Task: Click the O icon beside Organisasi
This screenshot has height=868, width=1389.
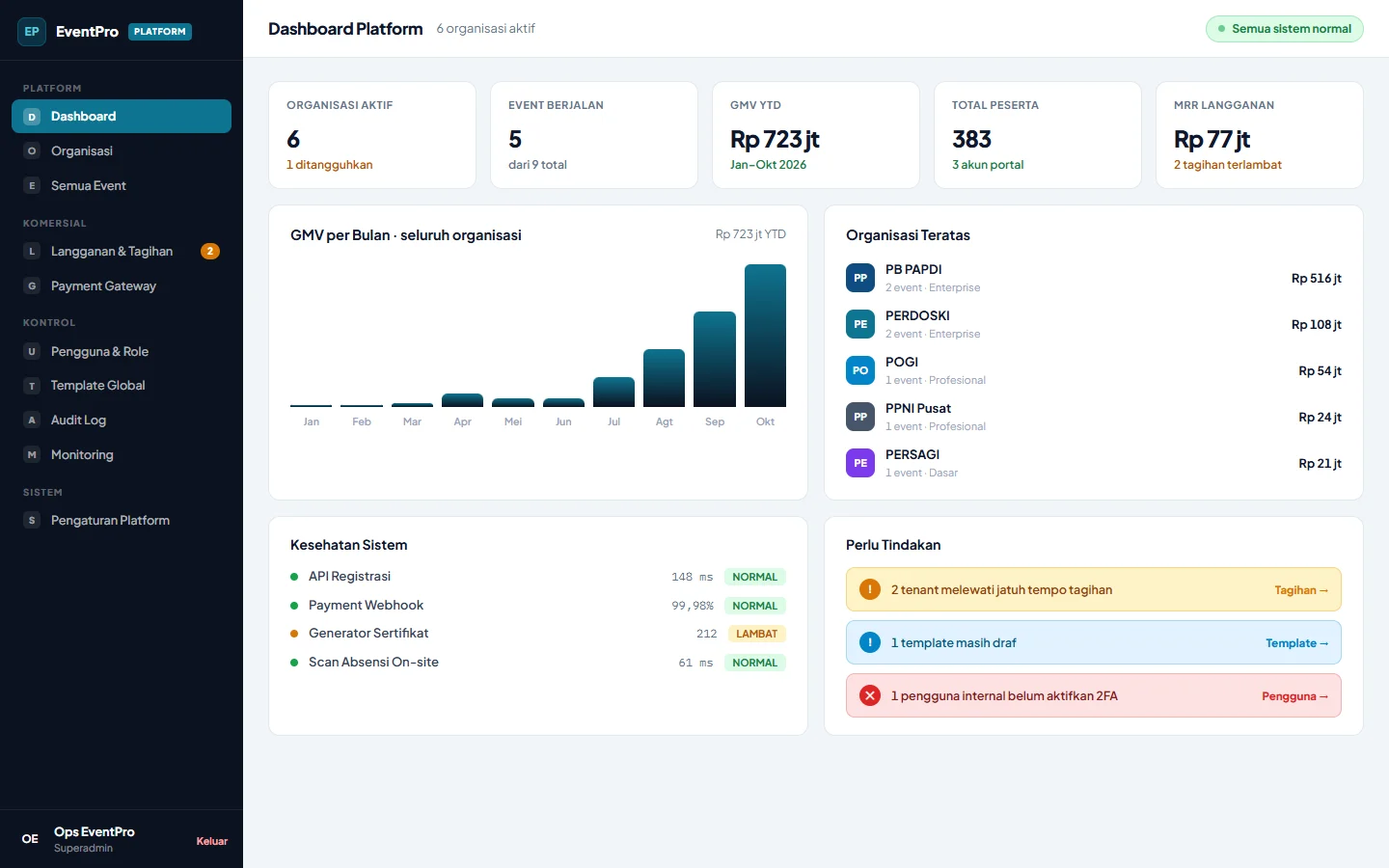Action: coord(32,151)
